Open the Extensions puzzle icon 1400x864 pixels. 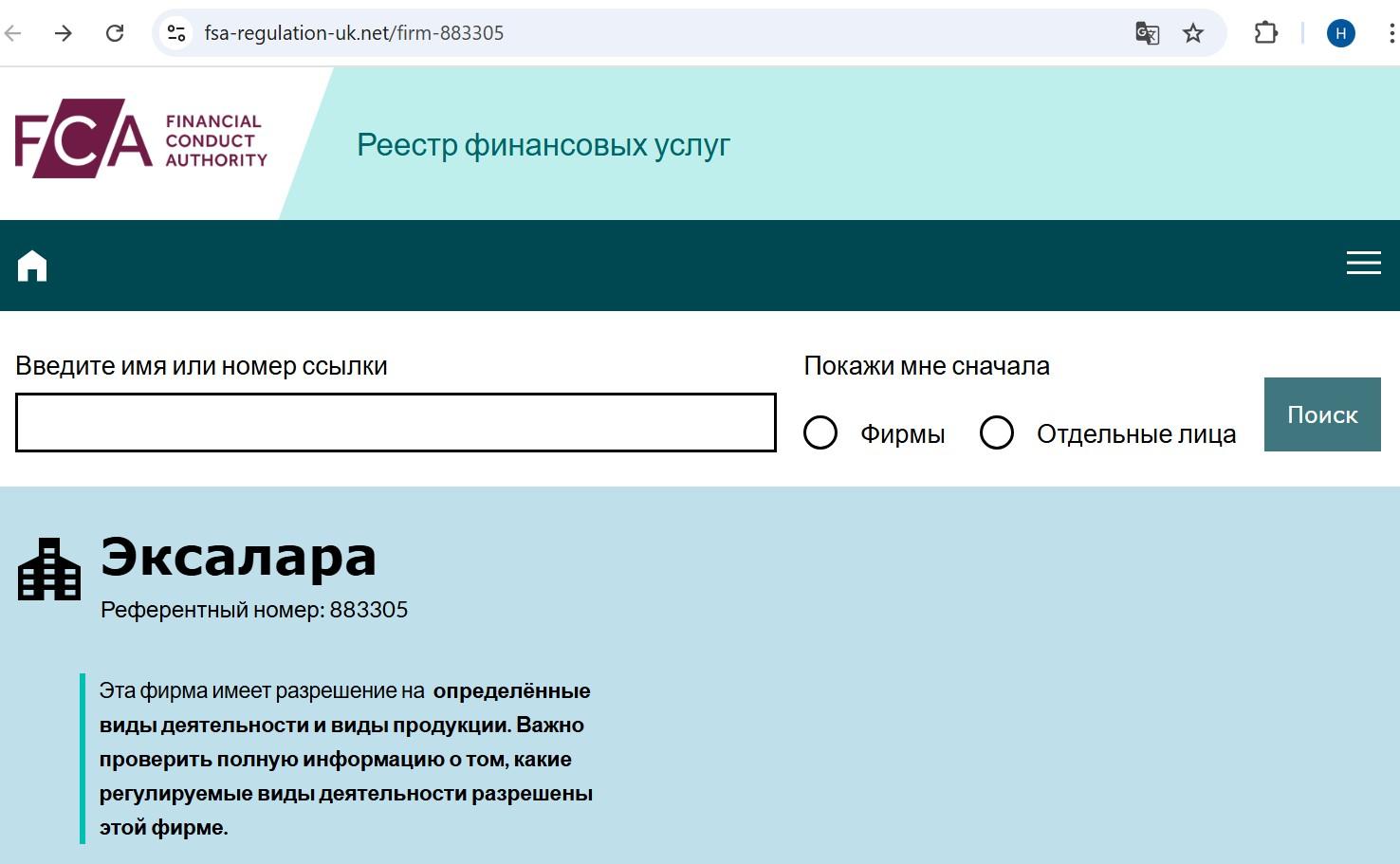click(x=1265, y=33)
